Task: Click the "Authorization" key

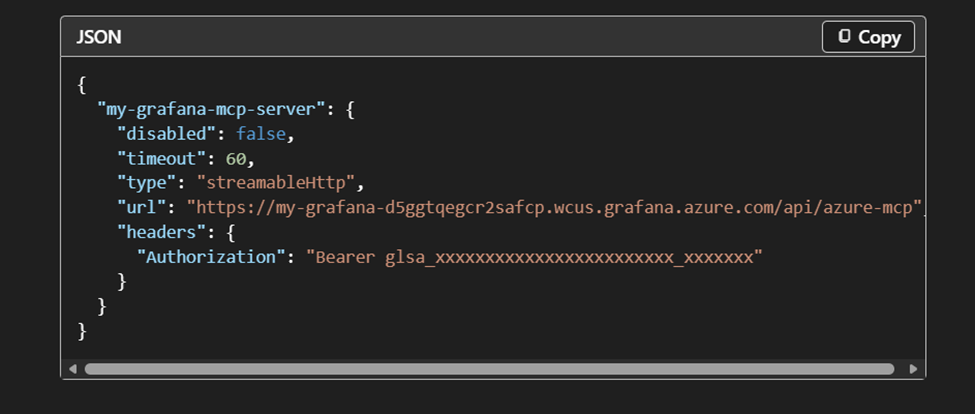Action: (x=211, y=257)
